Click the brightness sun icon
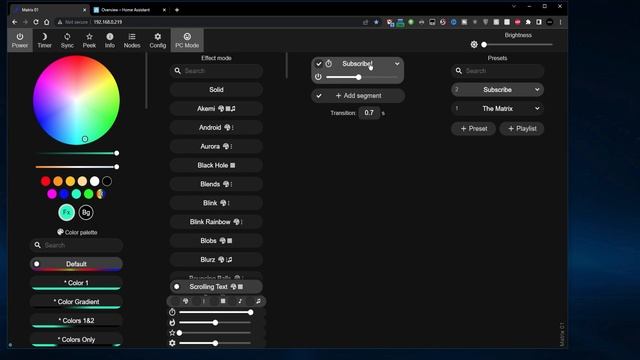 click(x=474, y=44)
